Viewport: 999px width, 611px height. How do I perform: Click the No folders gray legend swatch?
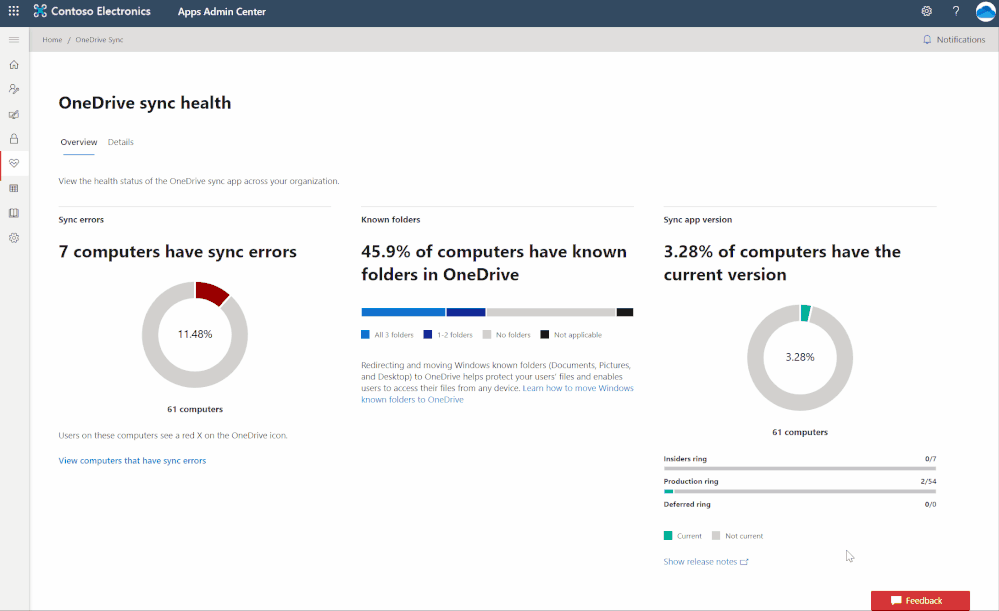tap(487, 334)
